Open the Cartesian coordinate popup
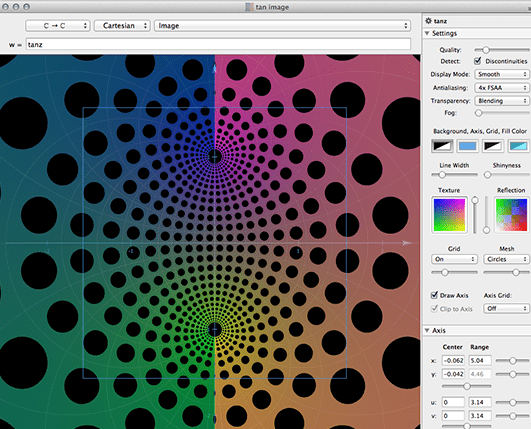Viewport: 531px width, 429px height. 122,26
